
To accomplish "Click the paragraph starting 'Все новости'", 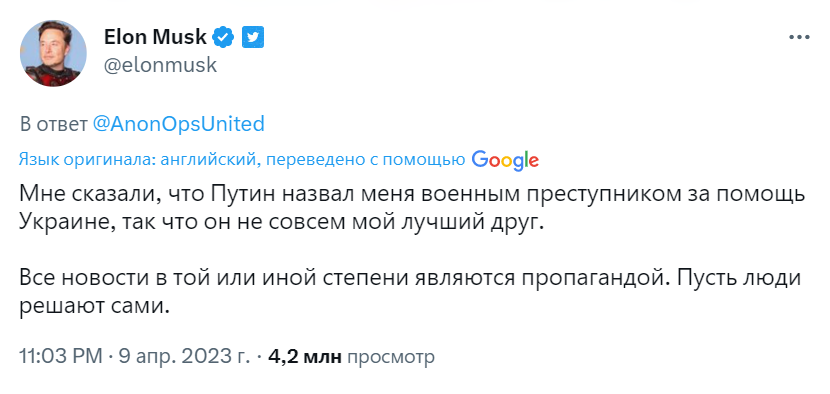I will coord(410,292).
